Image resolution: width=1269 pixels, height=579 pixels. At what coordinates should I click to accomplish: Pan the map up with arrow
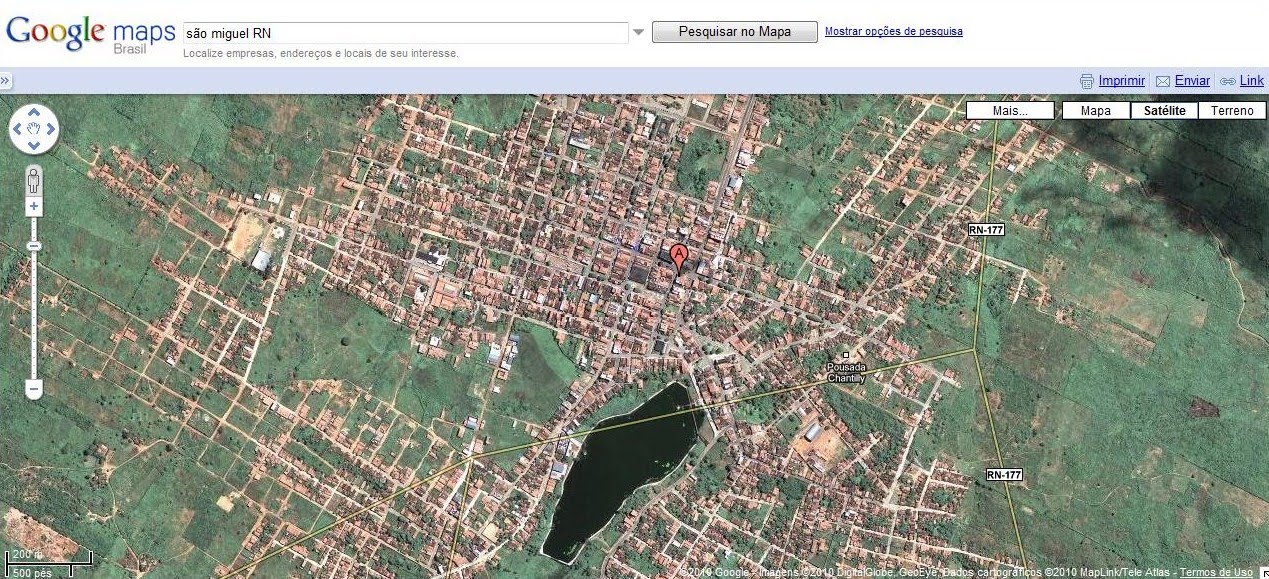34,112
